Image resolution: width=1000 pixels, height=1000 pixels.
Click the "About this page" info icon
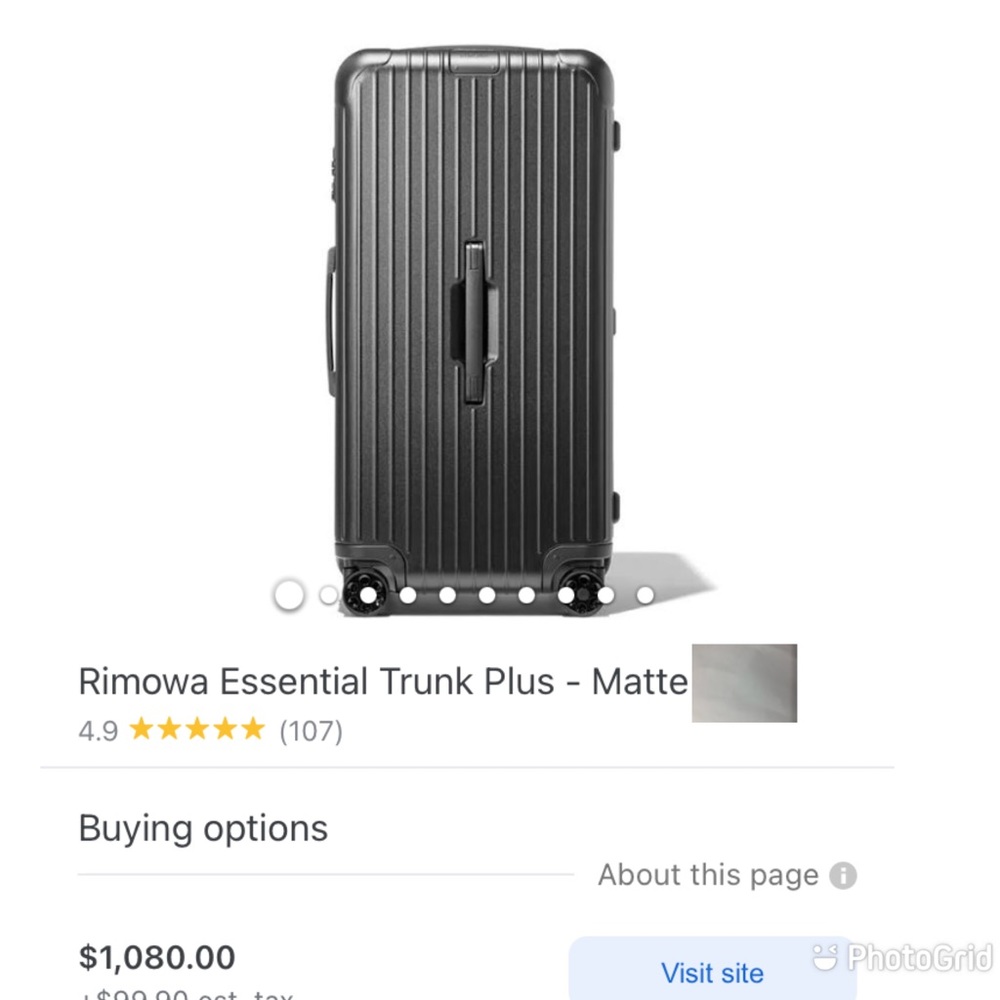tap(843, 875)
